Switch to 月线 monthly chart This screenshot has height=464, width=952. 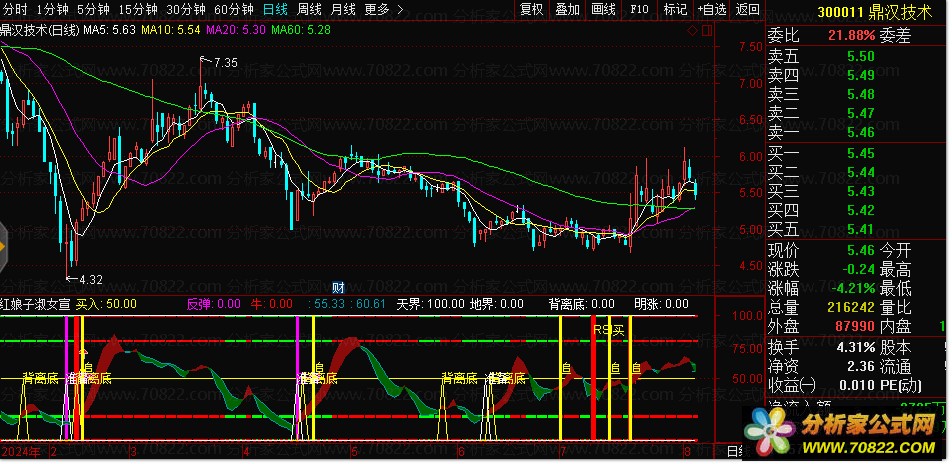343,9
